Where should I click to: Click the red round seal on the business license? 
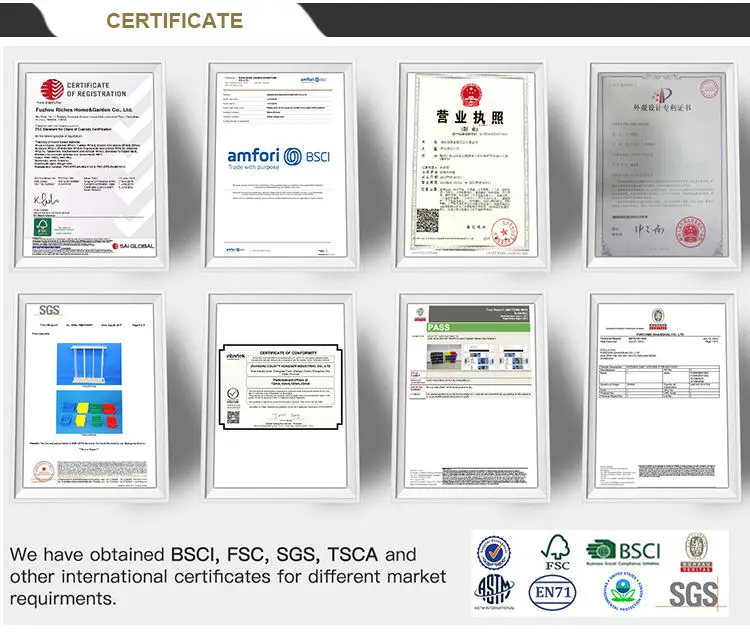point(504,231)
